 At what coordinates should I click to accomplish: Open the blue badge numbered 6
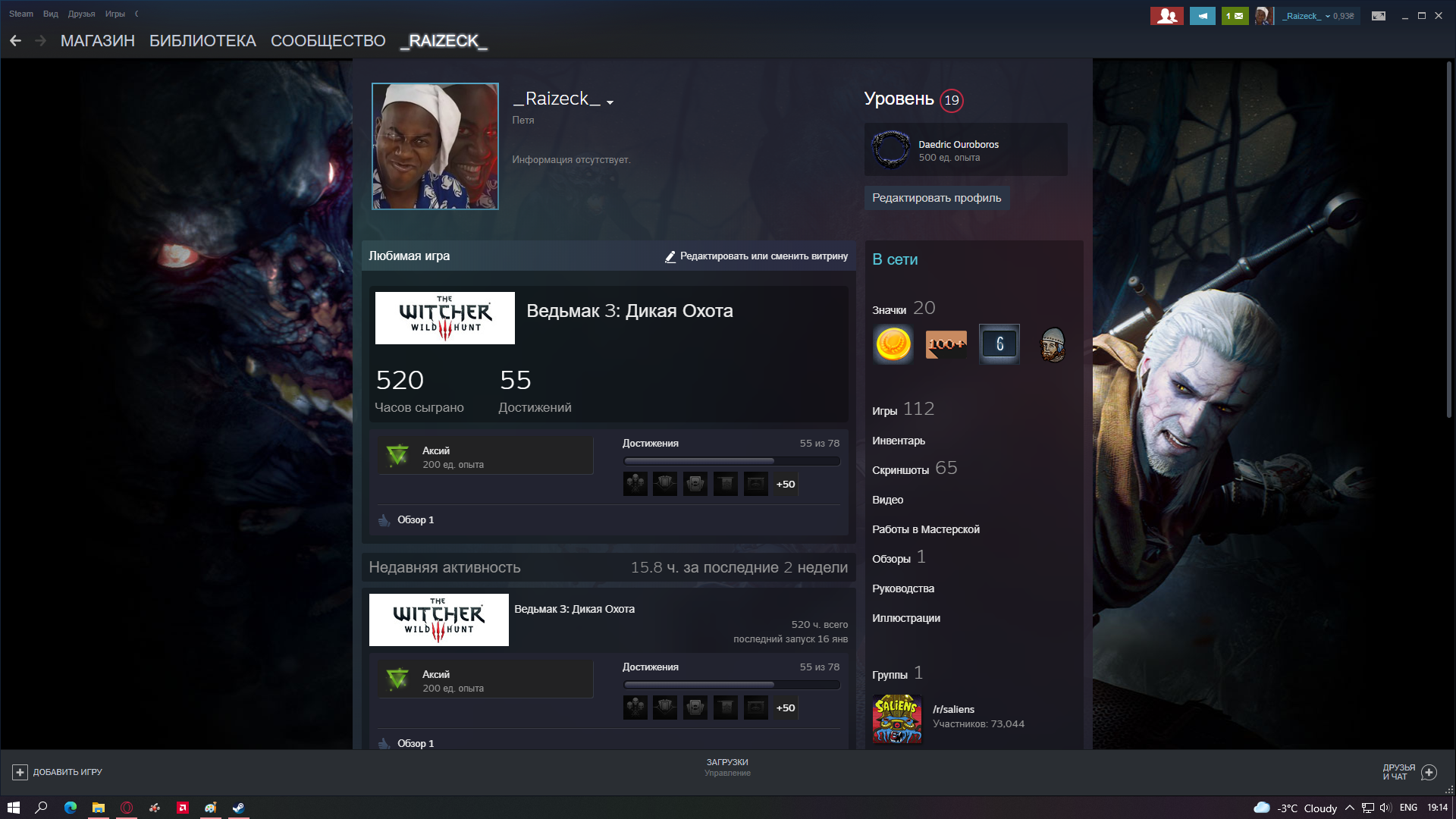coord(999,344)
